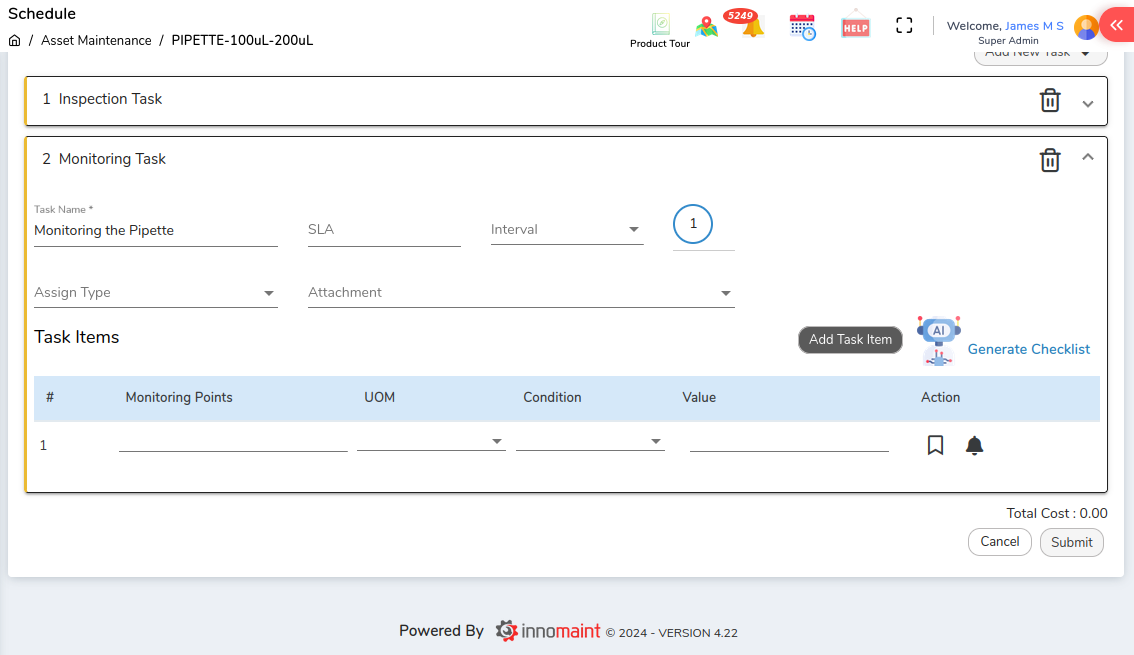Image resolution: width=1134 pixels, height=655 pixels.
Task: Open the Assign Type dropdown
Action: [x=155, y=293]
